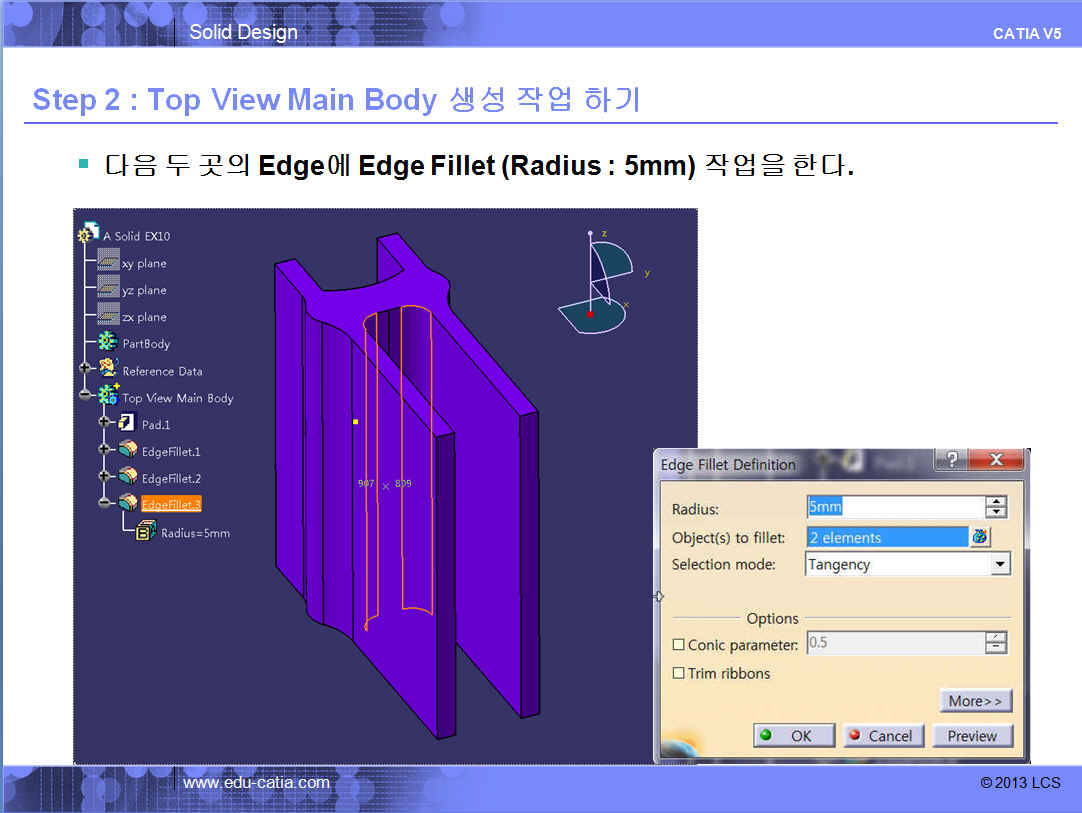Image resolution: width=1082 pixels, height=813 pixels.
Task: Click the Radius=5mm parameter label
Action: pos(195,533)
